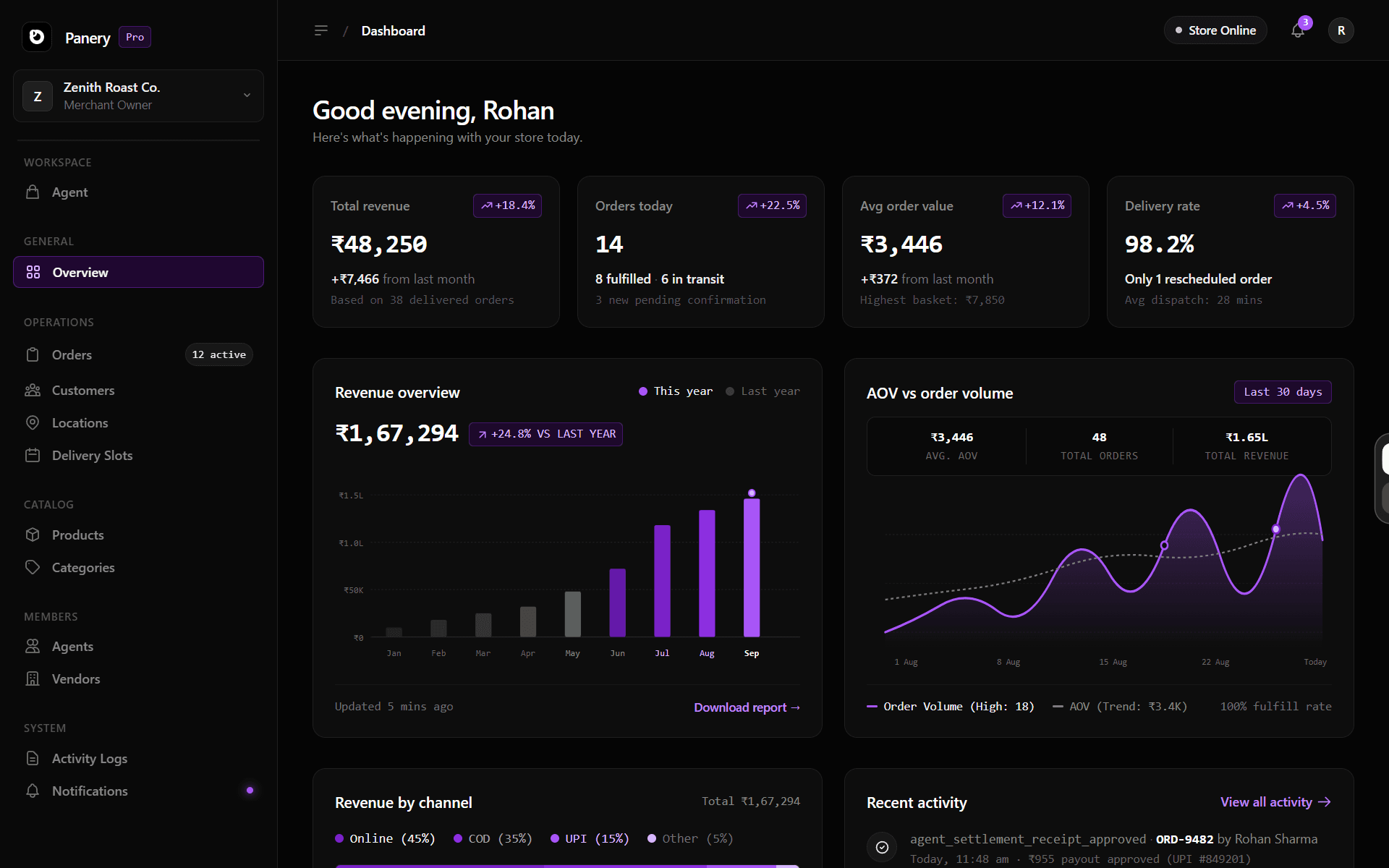Image resolution: width=1389 pixels, height=868 pixels.
Task: Click the Download report link
Action: tap(747, 707)
